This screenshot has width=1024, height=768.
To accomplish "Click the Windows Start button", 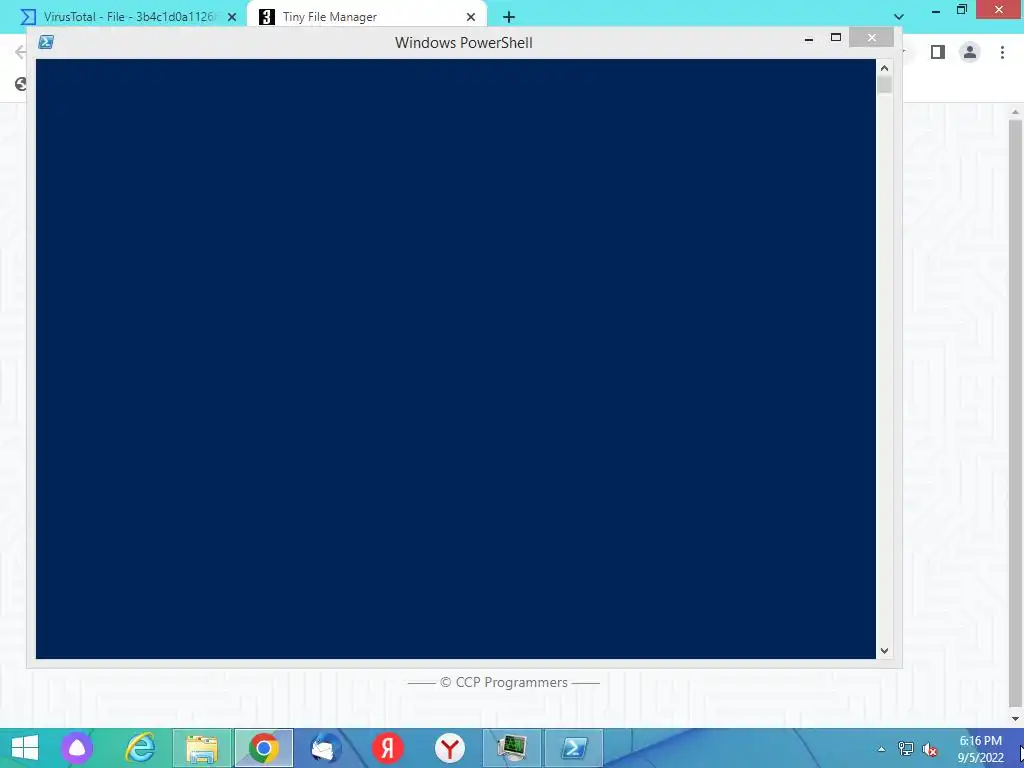I will (x=25, y=748).
